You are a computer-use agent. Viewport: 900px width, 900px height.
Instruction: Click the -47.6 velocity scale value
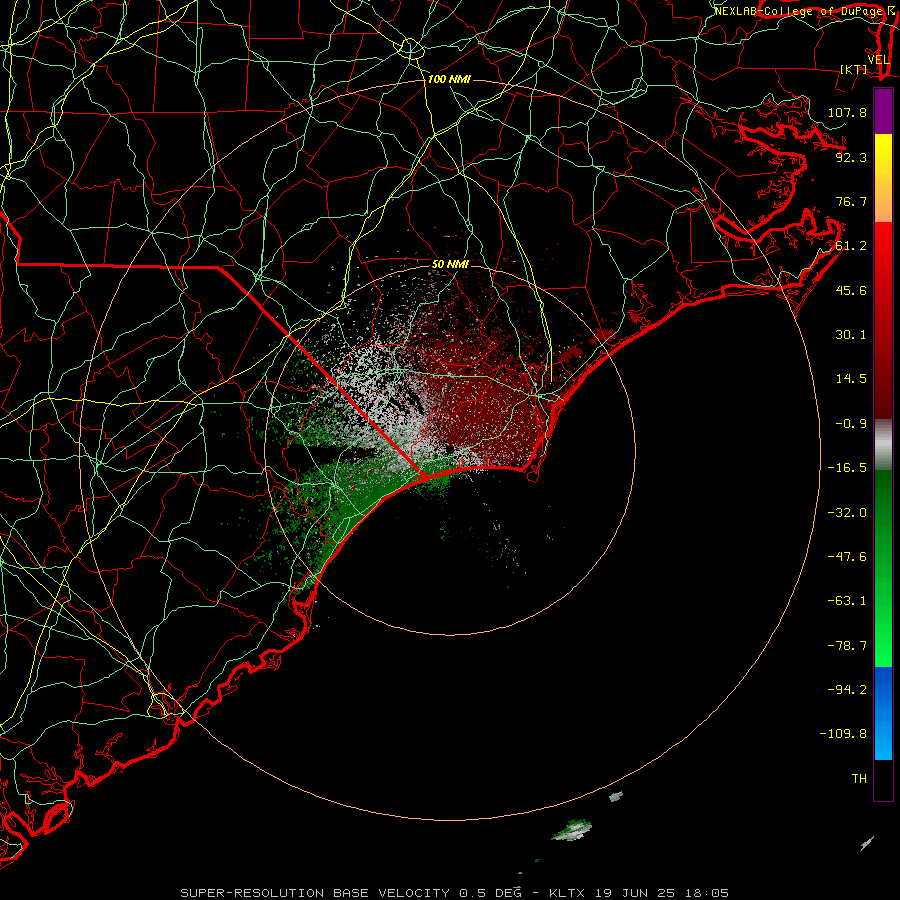coord(847,557)
